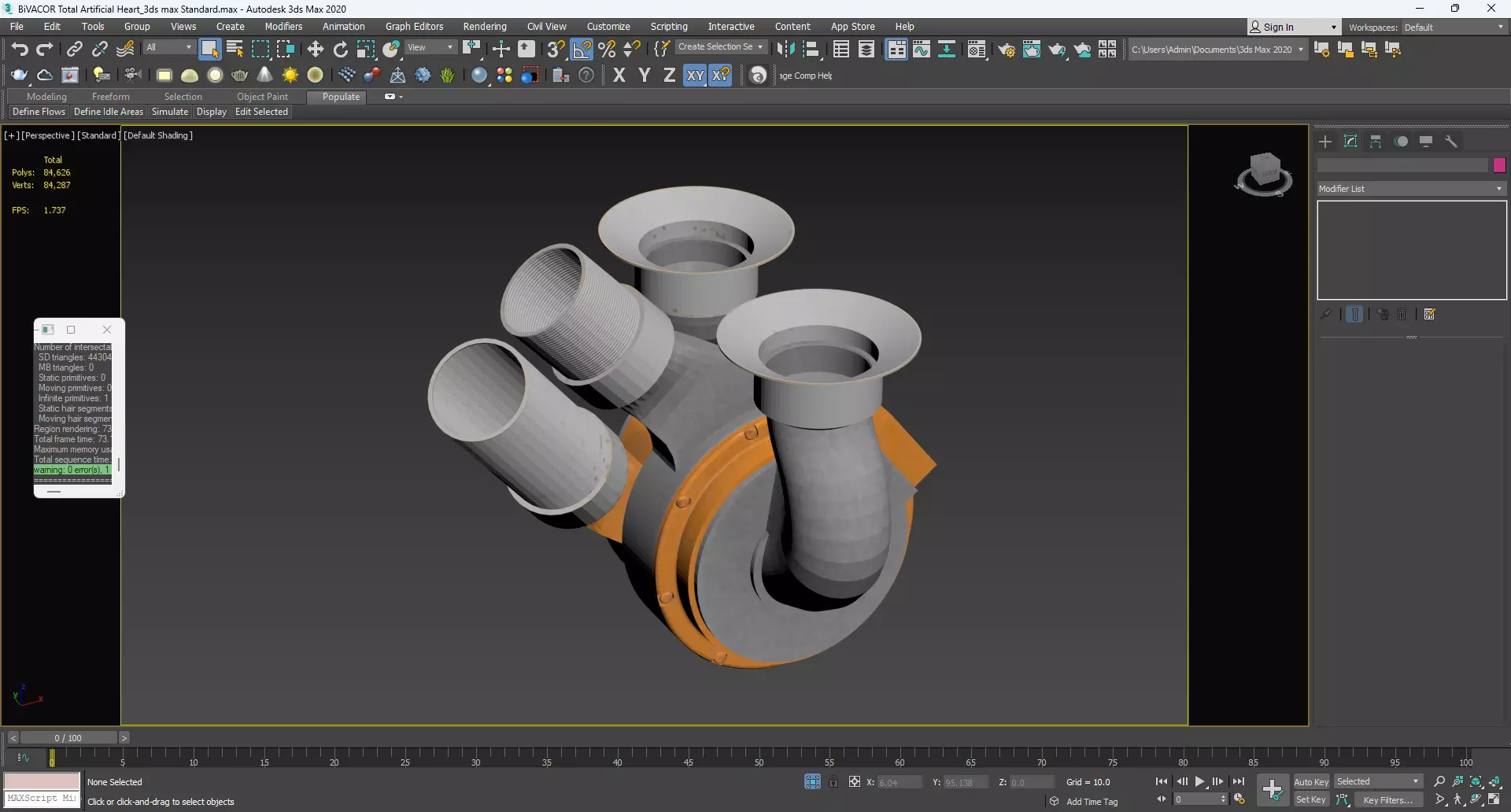Click the Zoom Extents All Selected icon

point(1494,781)
